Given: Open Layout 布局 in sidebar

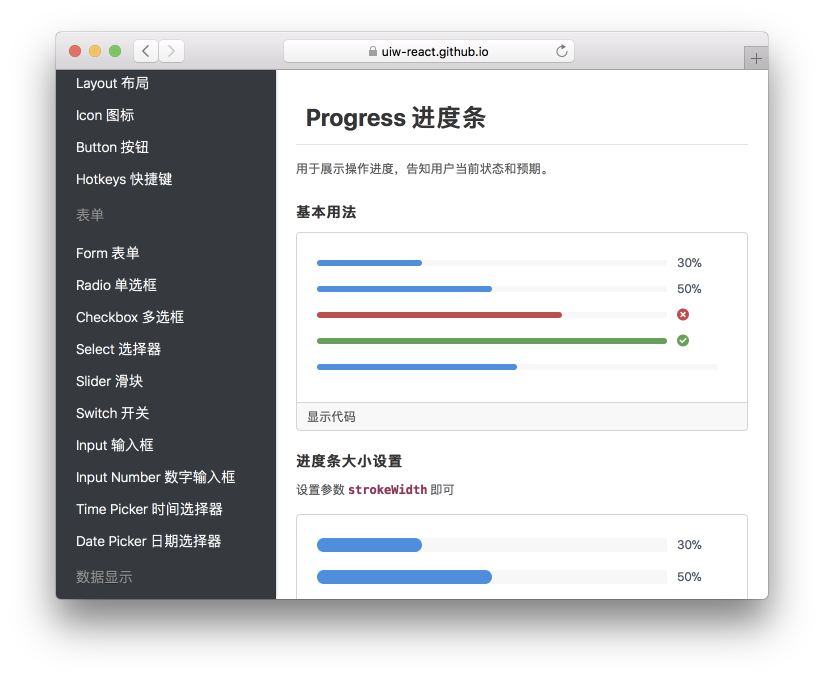Looking at the screenshot, I should coord(112,83).
